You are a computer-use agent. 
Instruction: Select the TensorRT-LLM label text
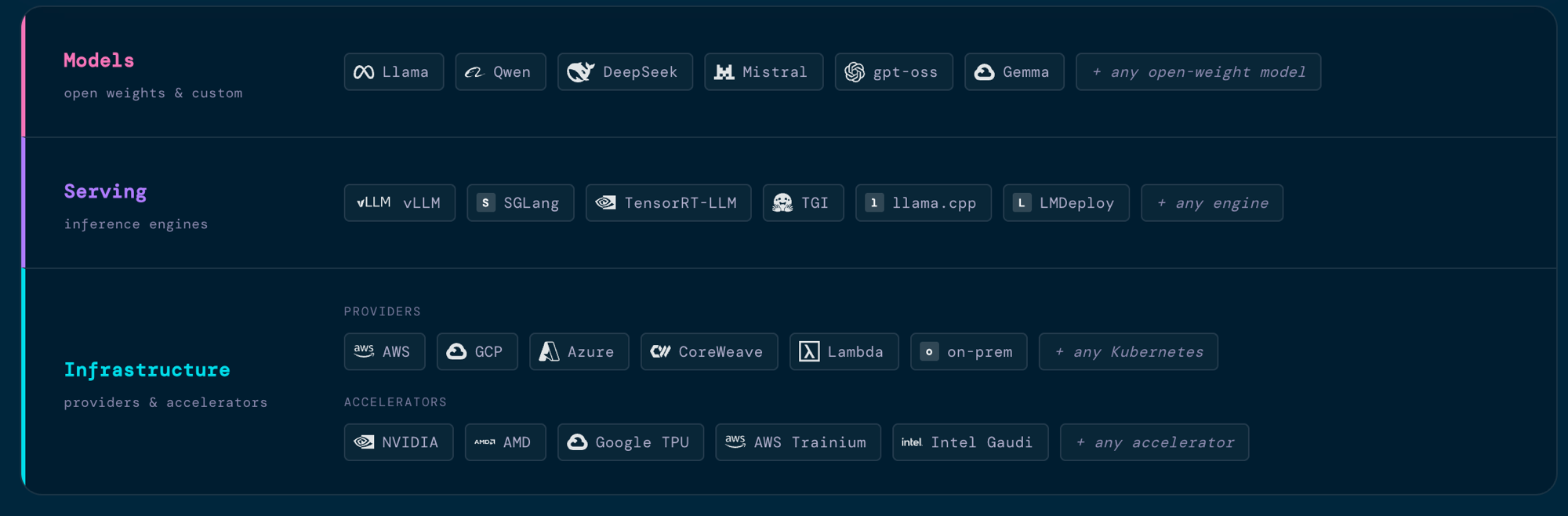pyautogui.click(x=681, y=203)
